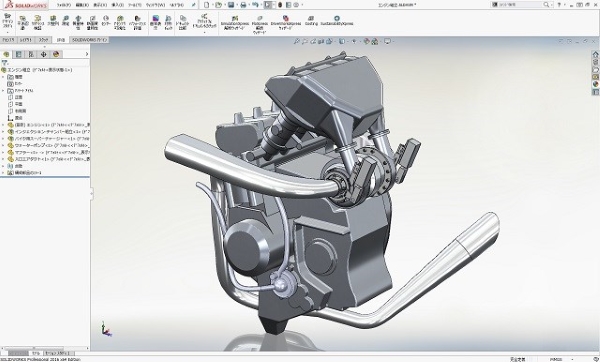This screenshot has height=362, width=600.
Task: Switch to the ConfigurationManager tab icon
Action: [31, 54]
